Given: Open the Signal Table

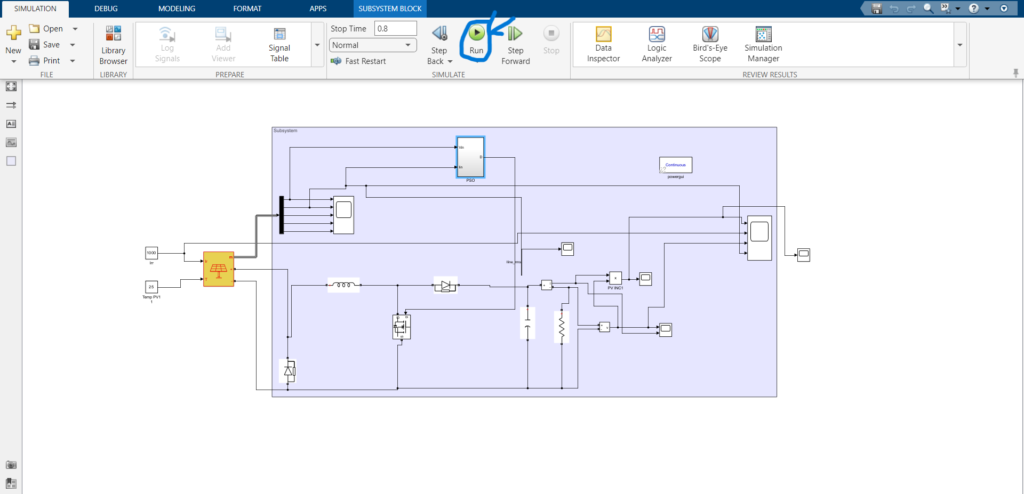Looking at the screenshot, I should click(280, 44).
